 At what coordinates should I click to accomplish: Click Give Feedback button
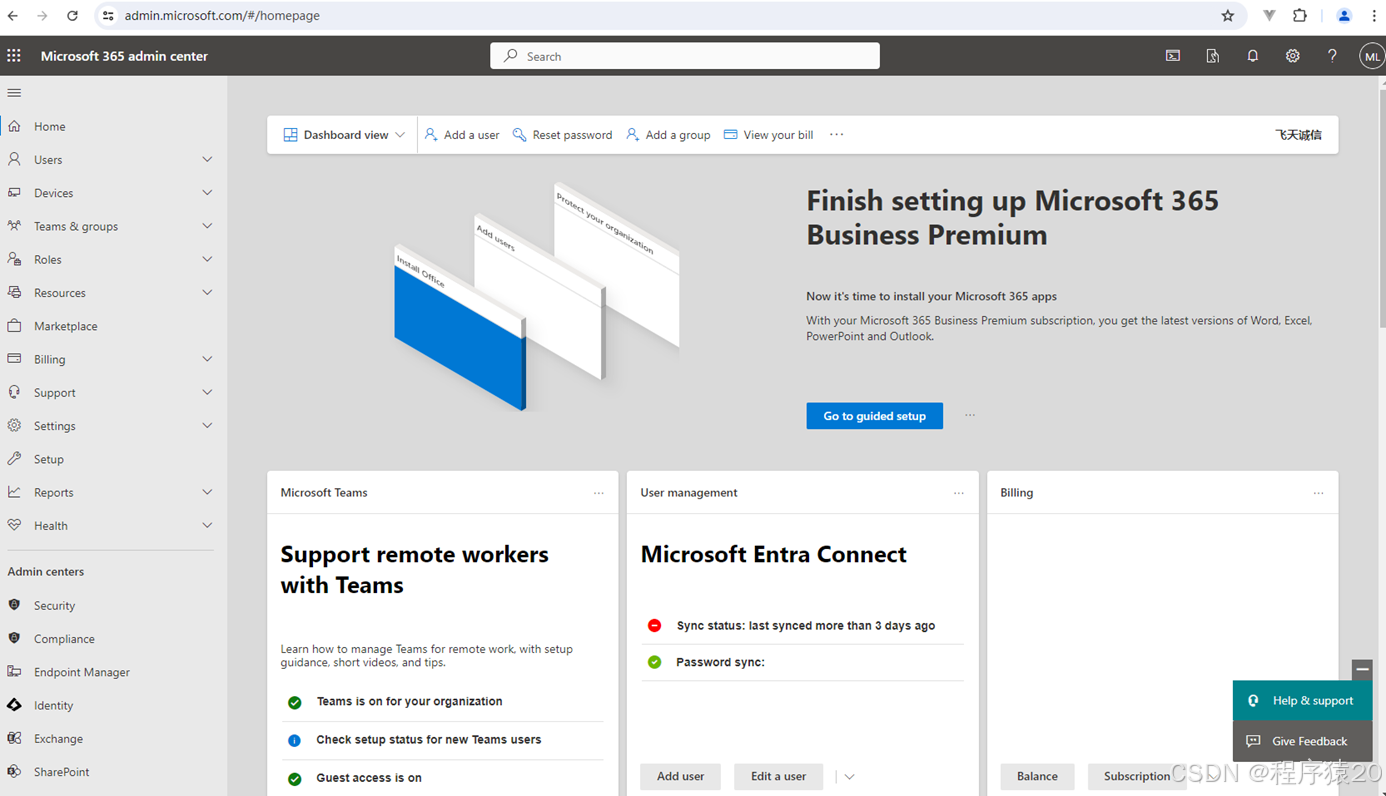point(1302,741)
